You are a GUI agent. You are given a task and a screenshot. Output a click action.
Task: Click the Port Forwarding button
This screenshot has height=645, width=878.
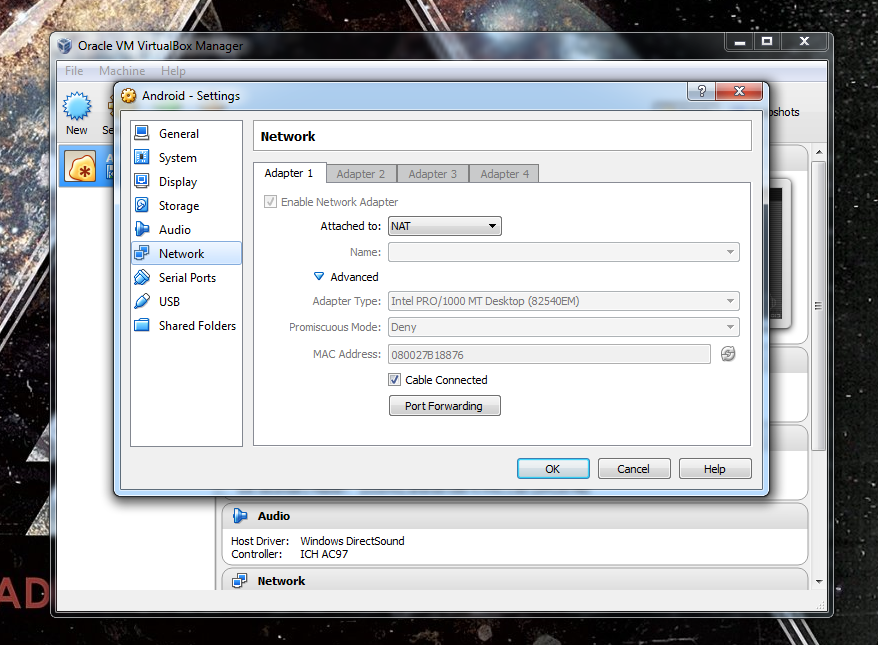click(445, 406)
